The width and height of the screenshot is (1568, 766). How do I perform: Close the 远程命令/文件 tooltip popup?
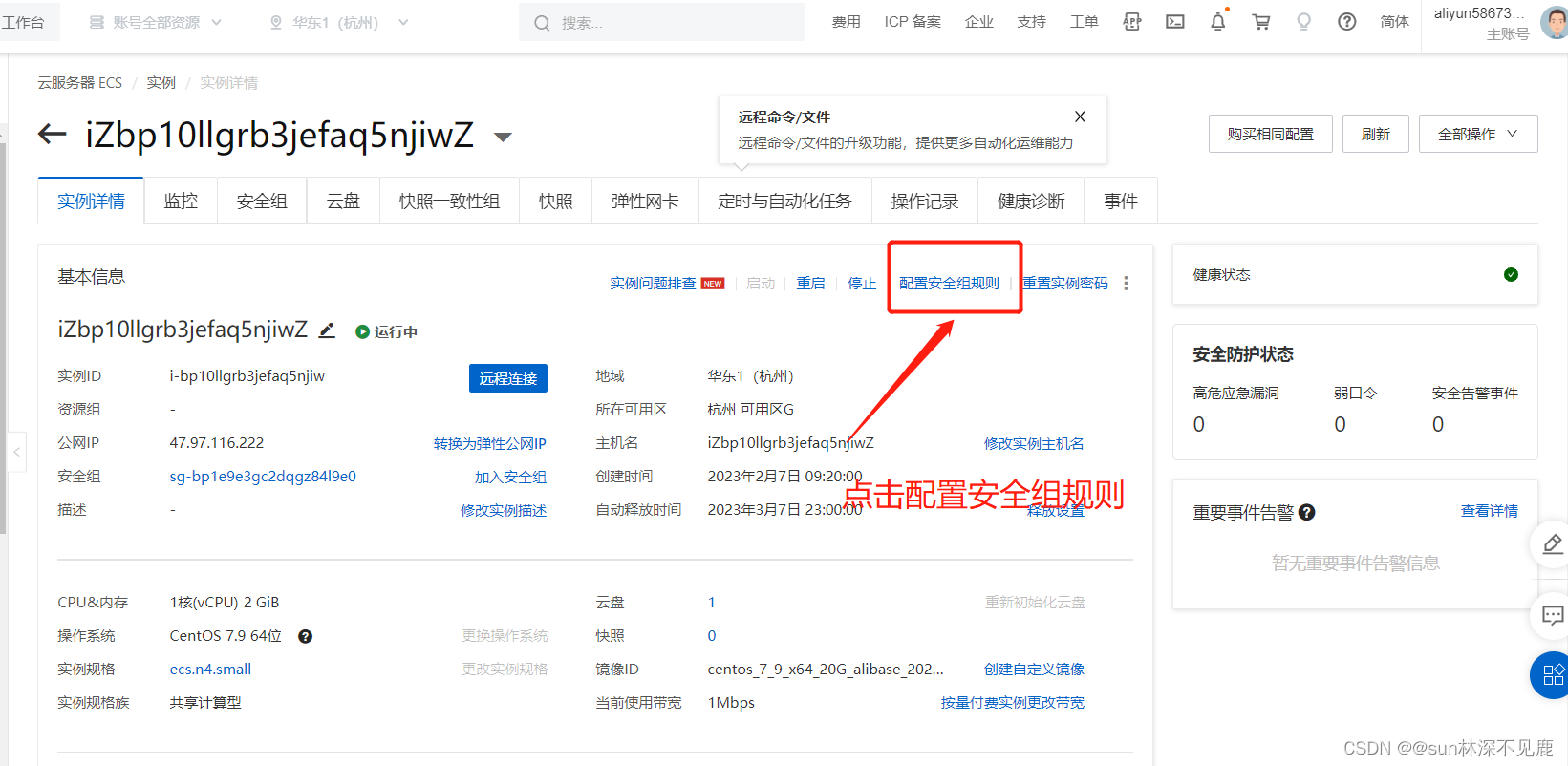tap(1080, 117)
